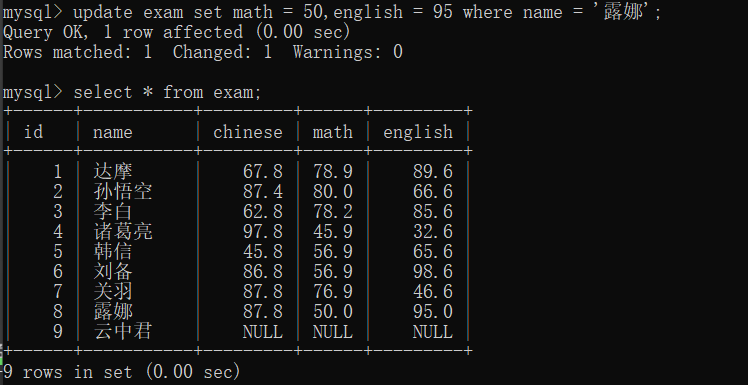
Task: Select the name cell 云中君
Action: tap(123, 331)
